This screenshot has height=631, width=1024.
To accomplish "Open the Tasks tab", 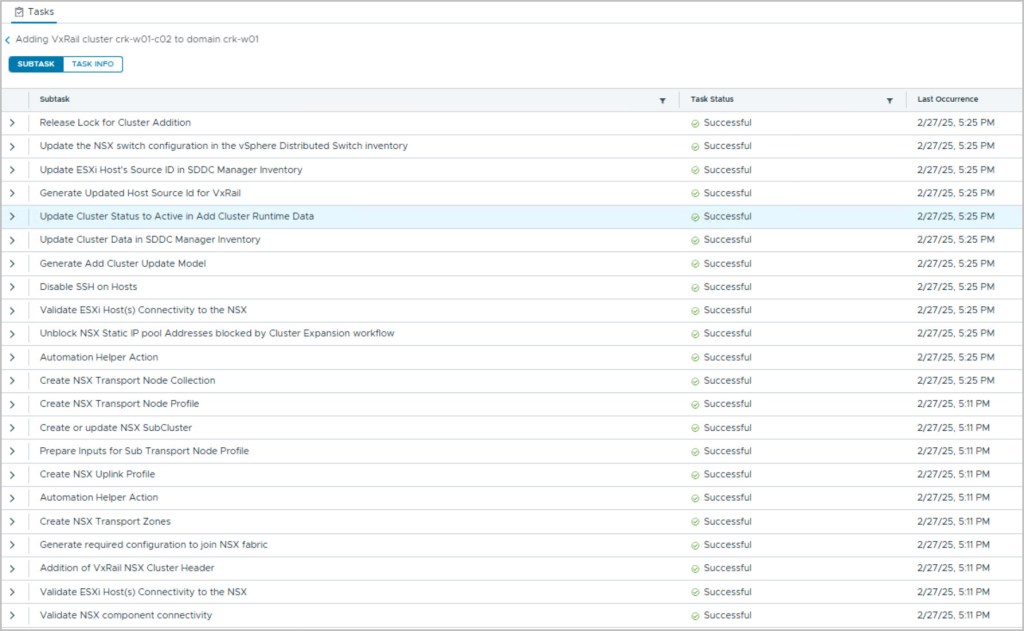I will [34, 12].
